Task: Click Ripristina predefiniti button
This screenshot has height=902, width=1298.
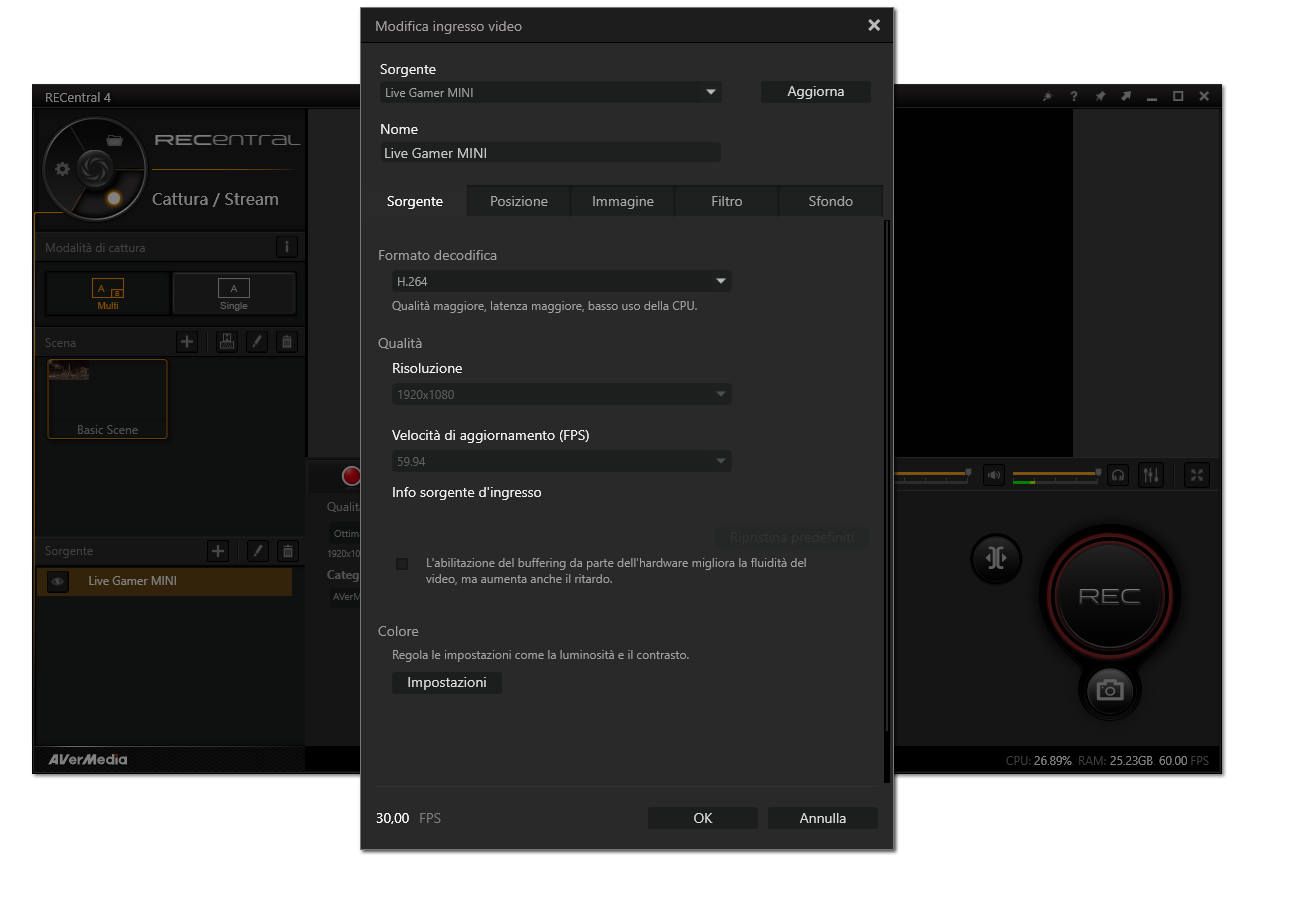Action: point(791,538)
